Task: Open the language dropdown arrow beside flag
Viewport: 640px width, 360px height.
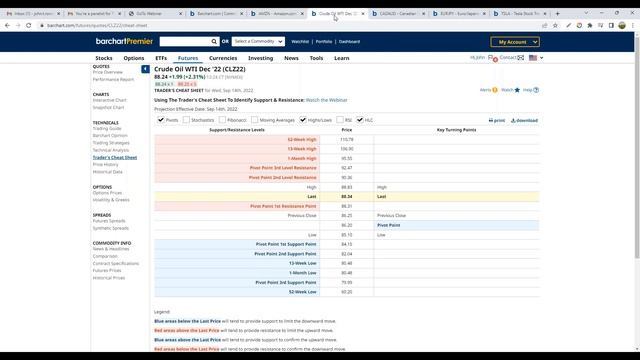Action: pos(542,58)
